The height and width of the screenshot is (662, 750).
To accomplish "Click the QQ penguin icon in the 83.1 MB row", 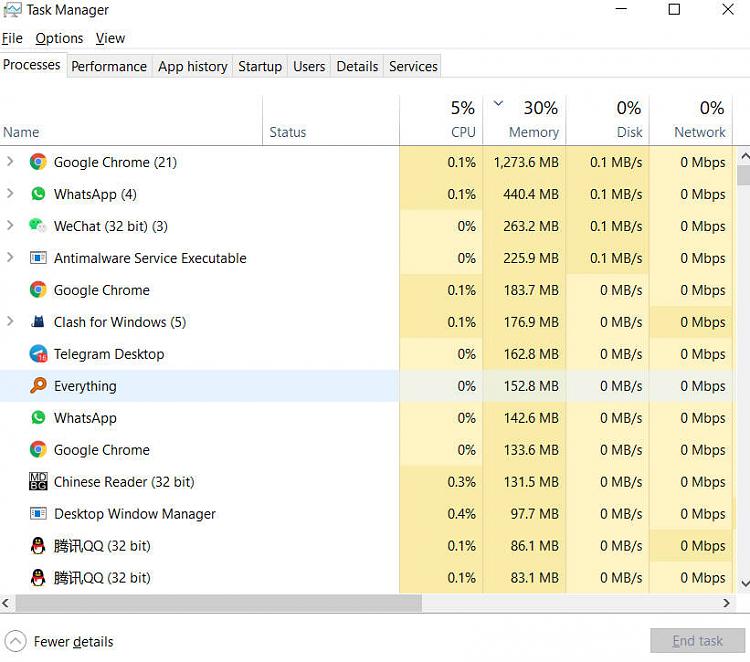I will click(38, 578).
